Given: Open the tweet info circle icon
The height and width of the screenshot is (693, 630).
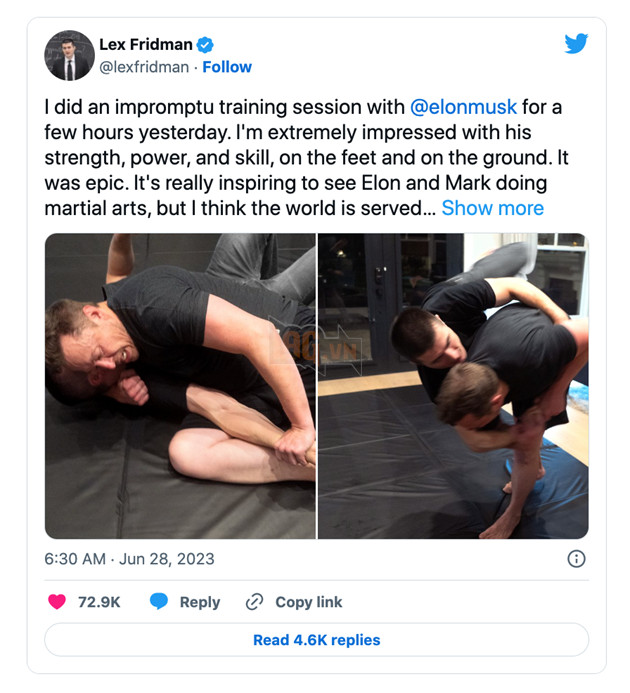Looking at the screenshot, I should click(x=576, y=559).
